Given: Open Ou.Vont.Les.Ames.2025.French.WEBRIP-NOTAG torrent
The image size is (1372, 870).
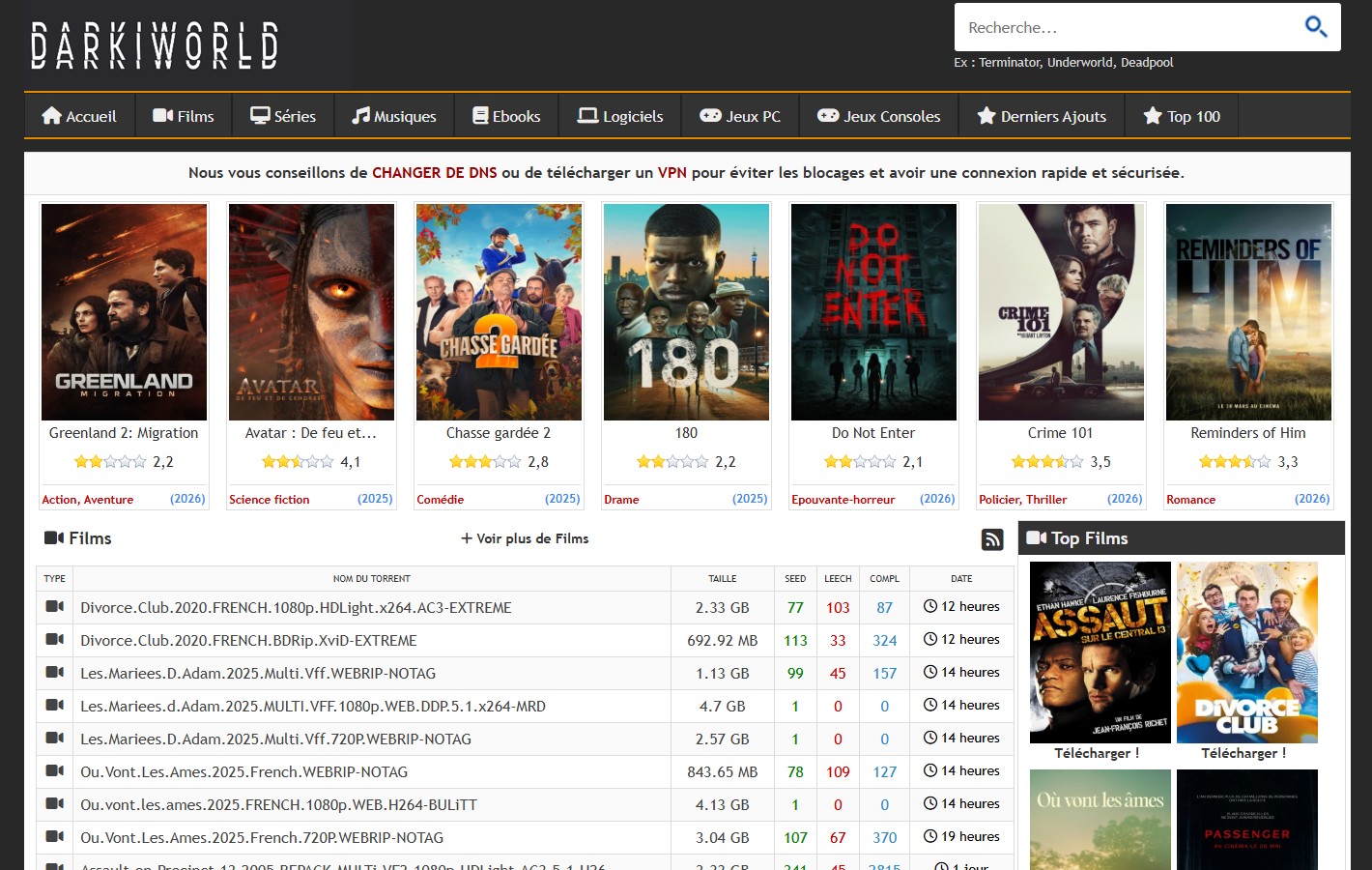Looking at the screenshot, I should pyautogui.click(x=243, y=772).
